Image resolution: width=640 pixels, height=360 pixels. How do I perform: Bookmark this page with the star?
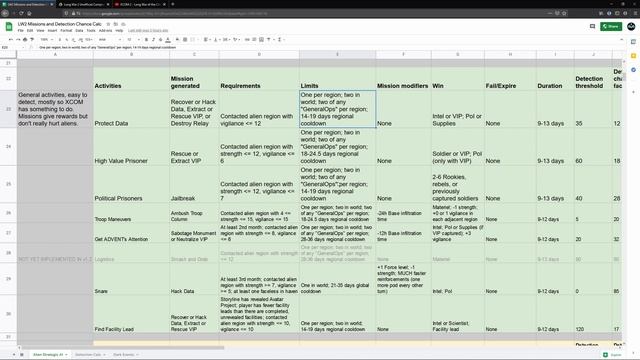coord(564,13)
